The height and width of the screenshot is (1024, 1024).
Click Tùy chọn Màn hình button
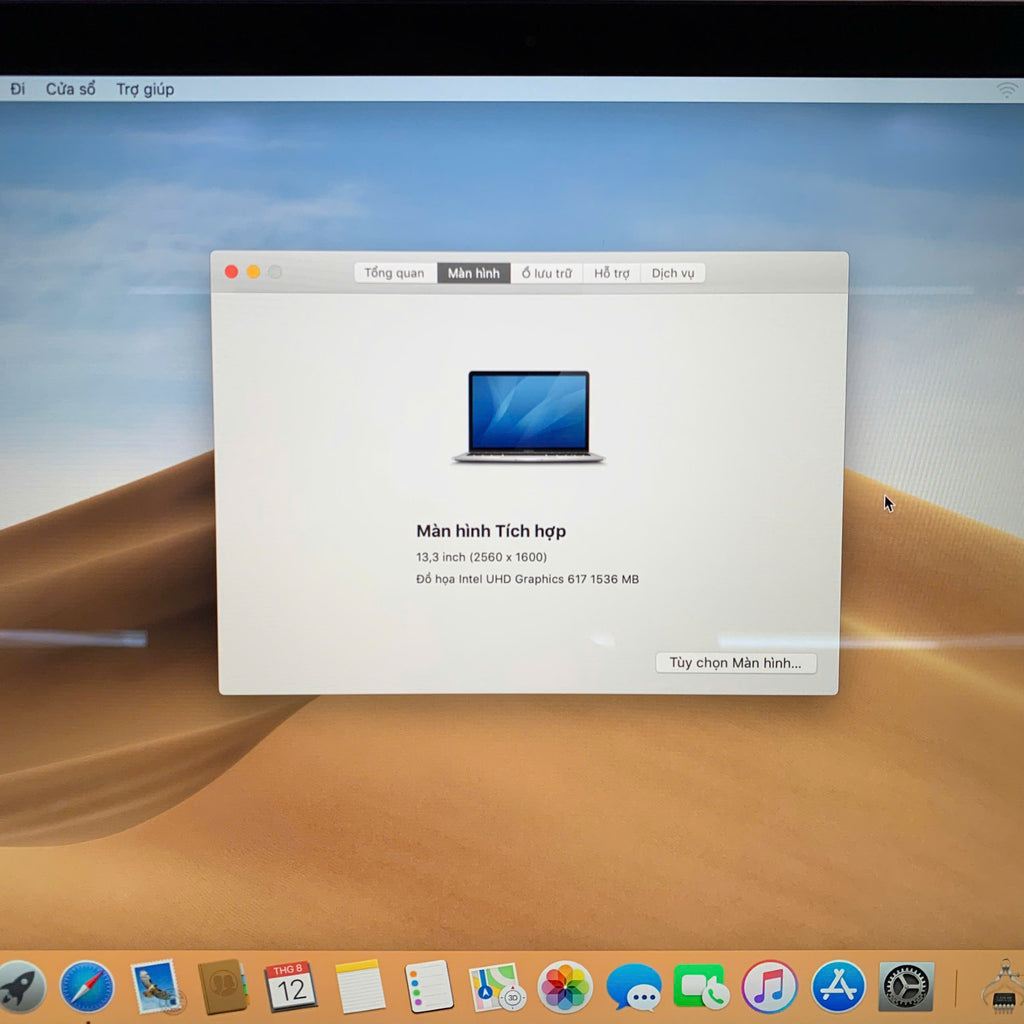[735, 663]
